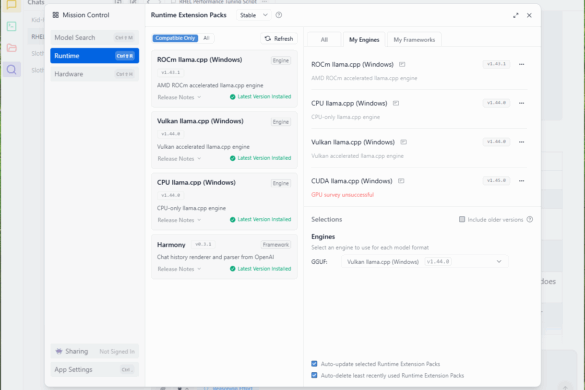Uncheck Auto-update selected Runtime Extension Packs
Image resolution: width=585 pixels, height=390 pixels.
[x=314, y=364]
